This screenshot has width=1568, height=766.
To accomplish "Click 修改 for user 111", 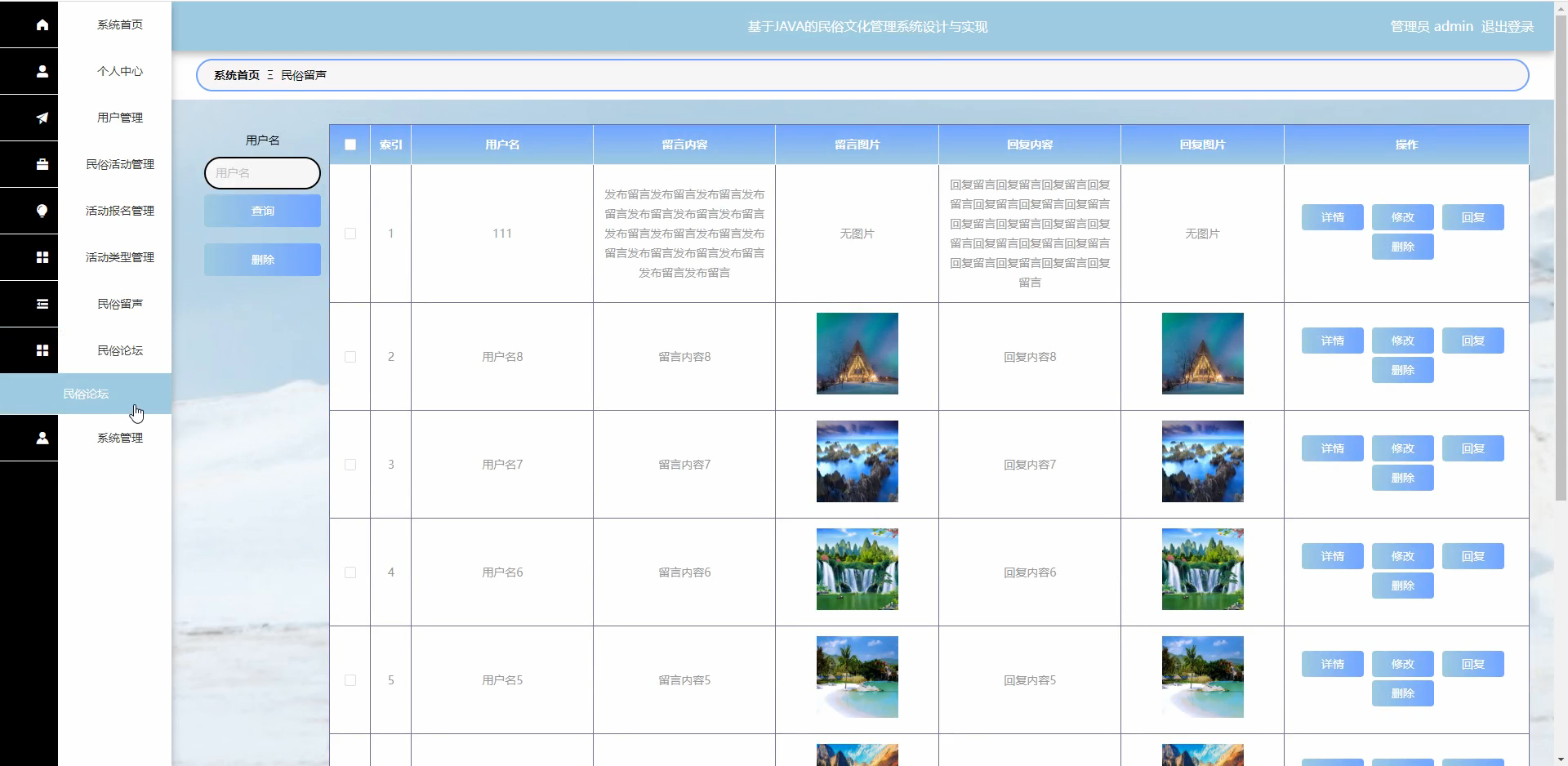I will [x=1403, y=217].
